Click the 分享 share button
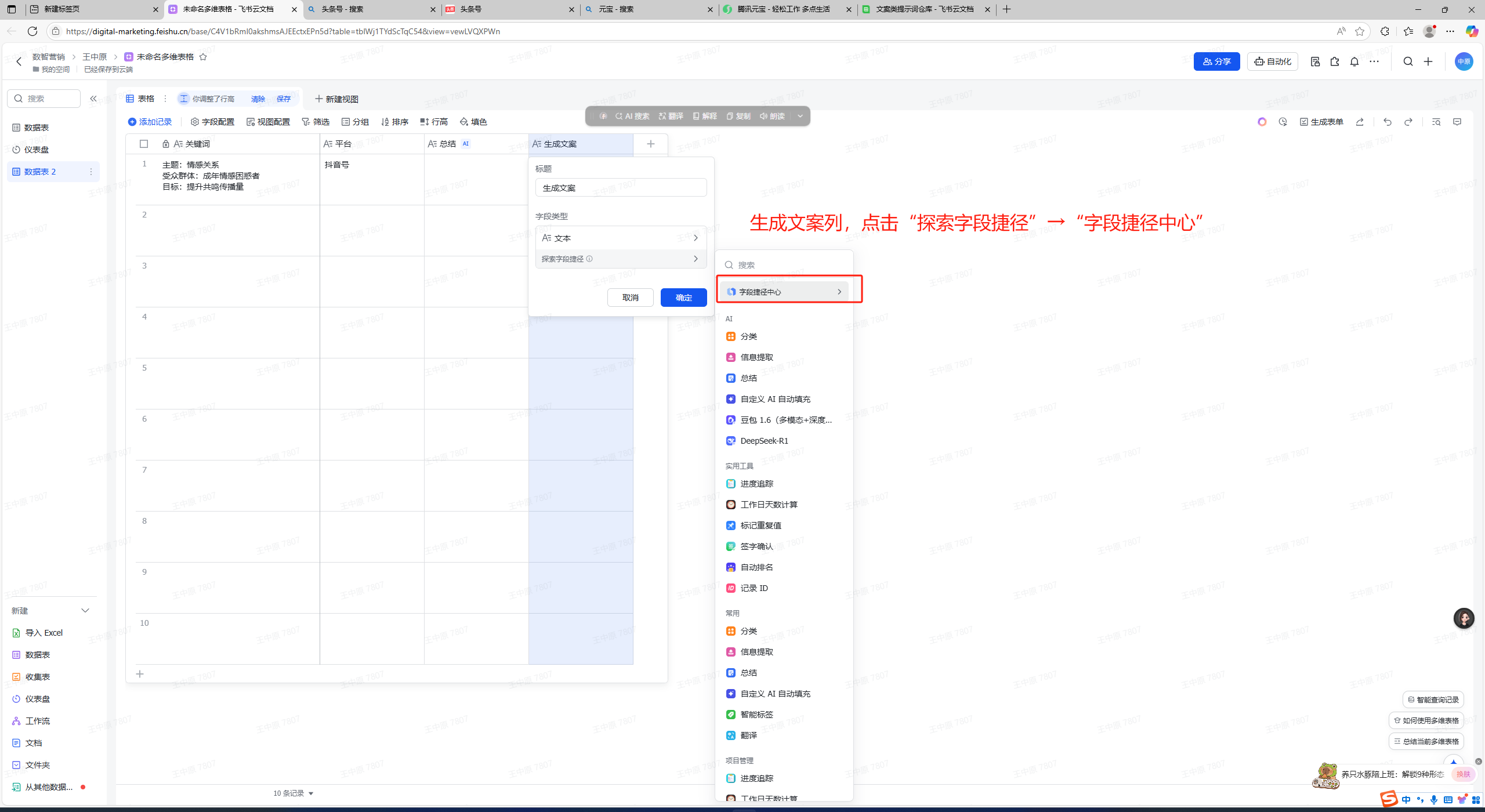This screenshot has height=812, width=1485. point(1216,61)
